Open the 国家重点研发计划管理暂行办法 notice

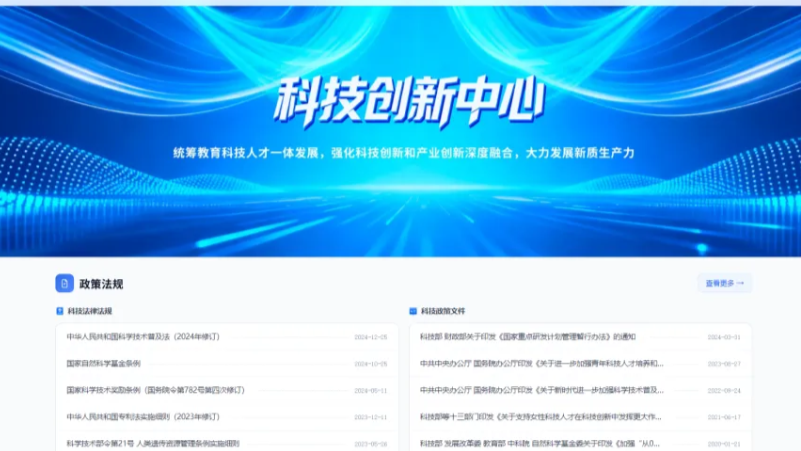(527, 337)
